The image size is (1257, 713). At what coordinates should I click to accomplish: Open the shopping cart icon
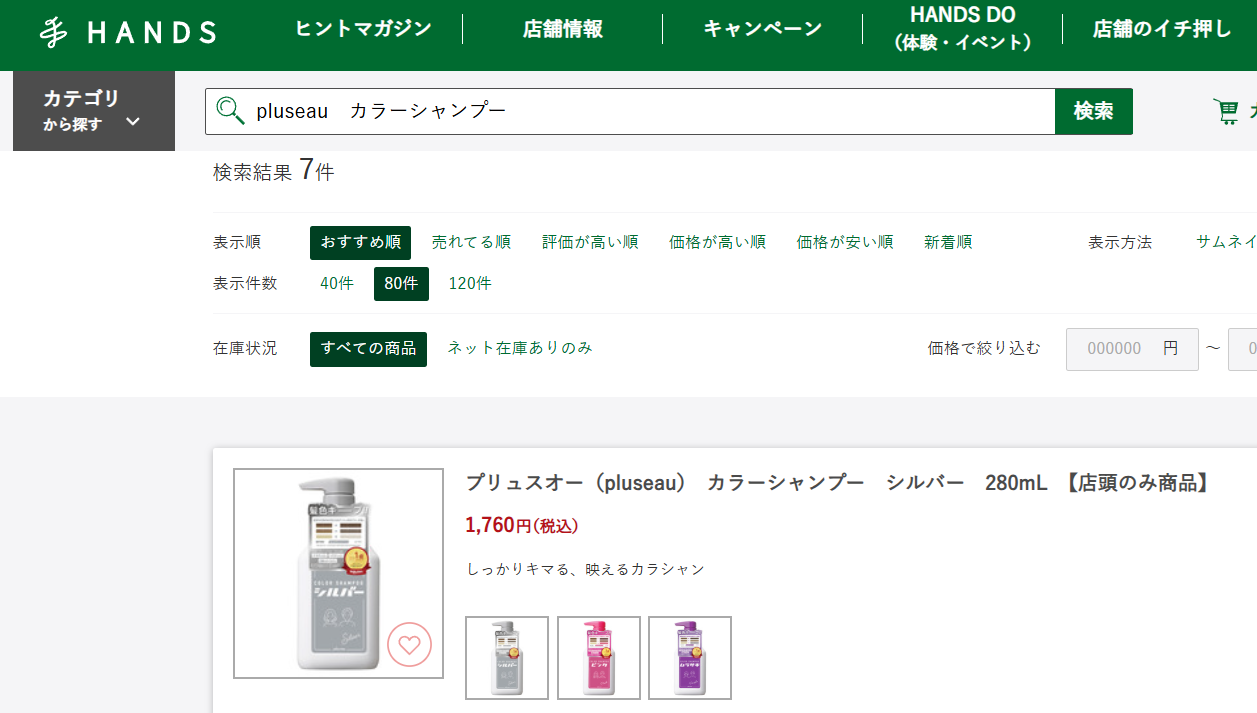1225,111
